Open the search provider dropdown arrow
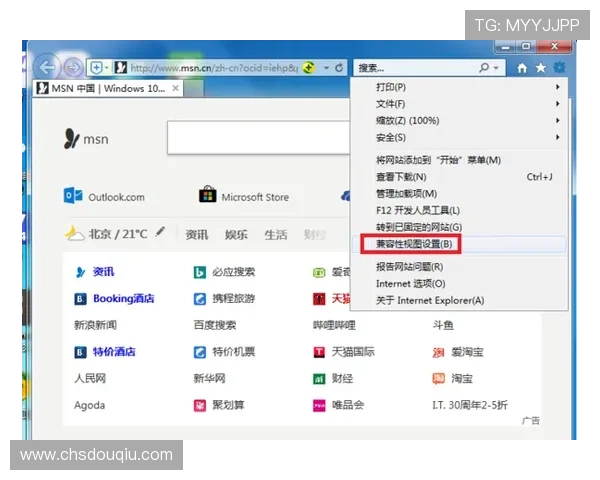Viewport: 600px width, 480px height. pyautogui.click(x=496, y=68)
